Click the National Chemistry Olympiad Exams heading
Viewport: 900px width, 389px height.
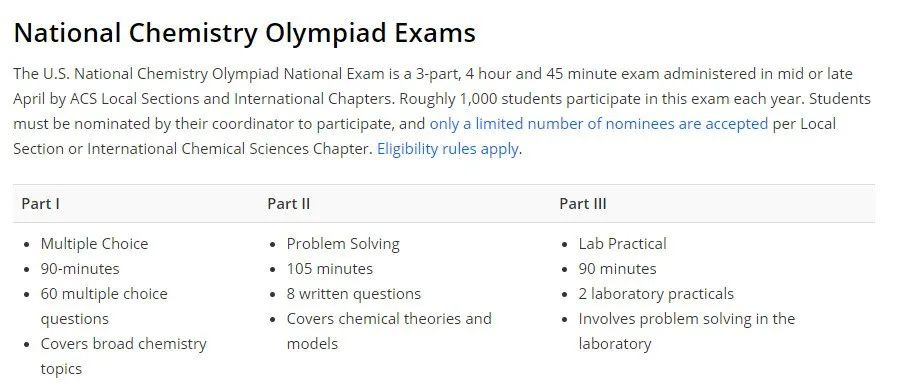coord(245,33)
